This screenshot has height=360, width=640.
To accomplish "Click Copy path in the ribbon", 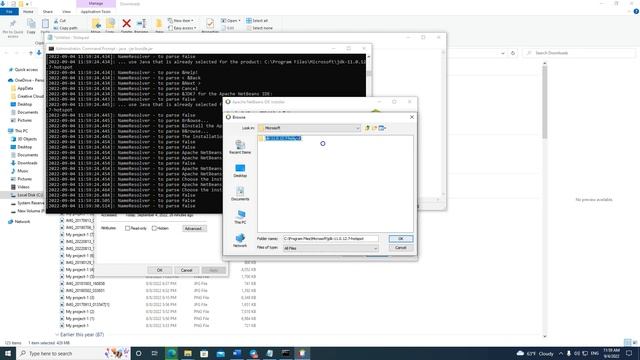I will [x=65, y=28].
